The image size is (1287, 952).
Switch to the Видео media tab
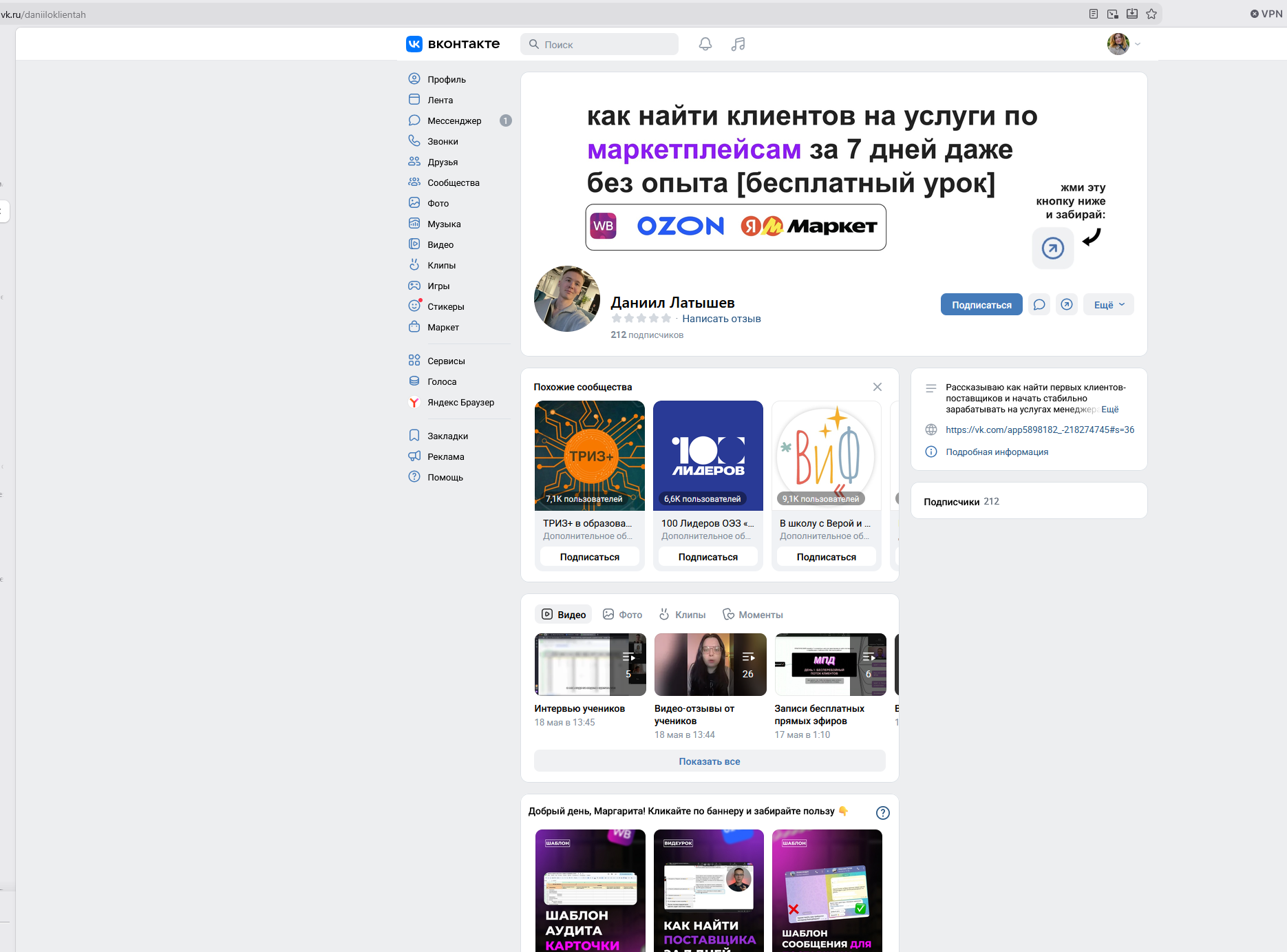tap(564, 615)
